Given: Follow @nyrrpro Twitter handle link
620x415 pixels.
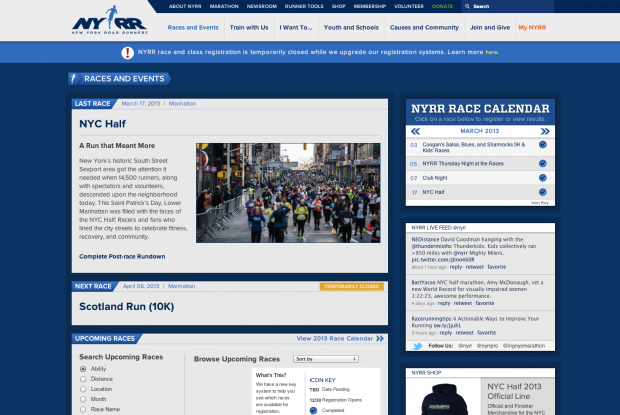Looking at the screenshot, I should [x=487, y=346].
